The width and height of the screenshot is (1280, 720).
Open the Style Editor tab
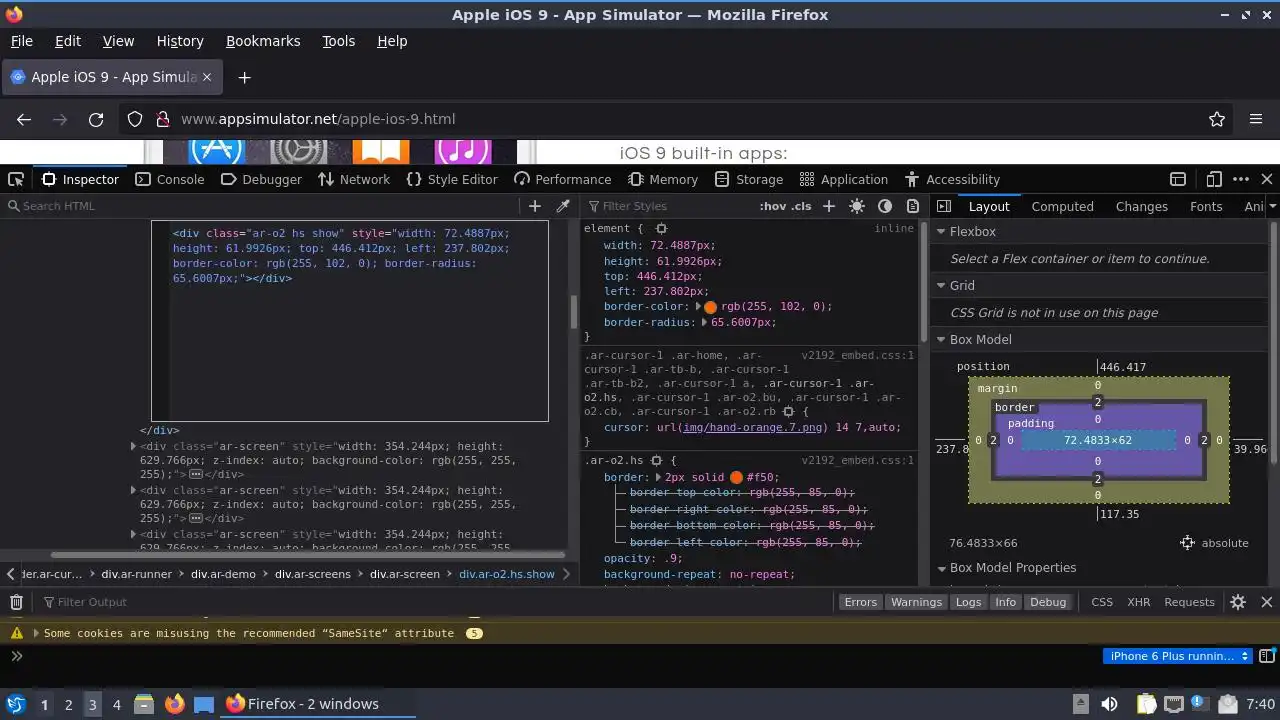pos(452,179)
